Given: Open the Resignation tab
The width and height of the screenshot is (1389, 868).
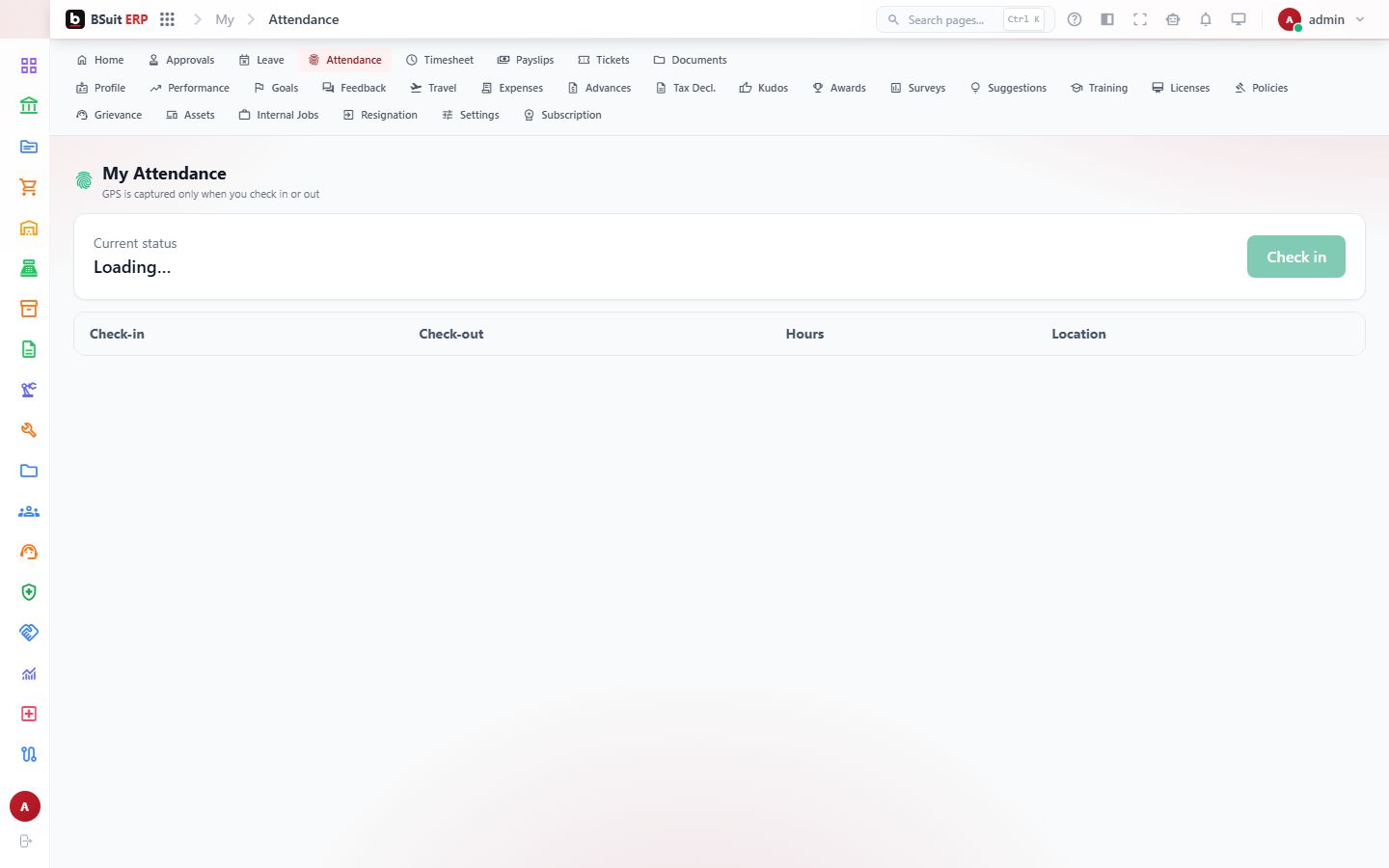Looking at the screenshot, I should [380, 115].
